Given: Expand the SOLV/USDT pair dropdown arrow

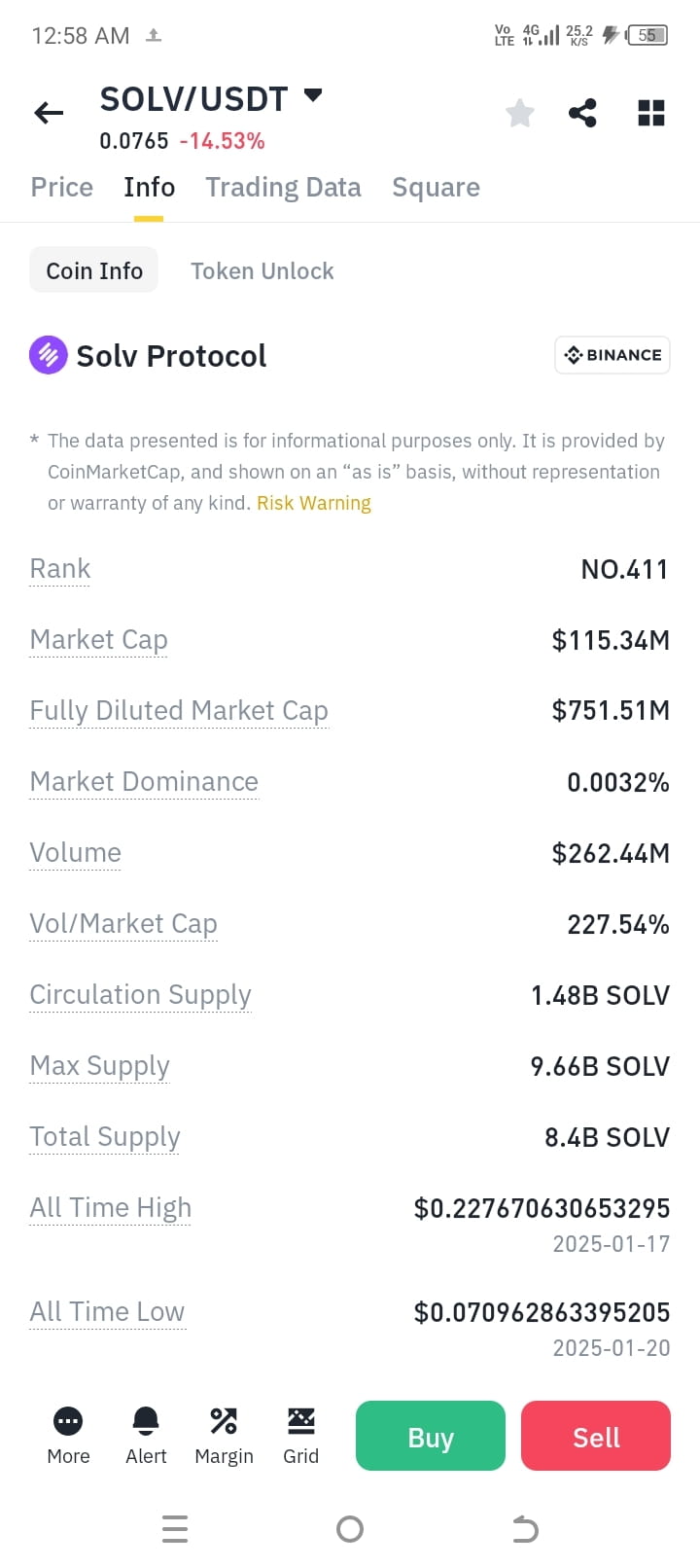Looking at the screenshot, I should click(313, 95).
